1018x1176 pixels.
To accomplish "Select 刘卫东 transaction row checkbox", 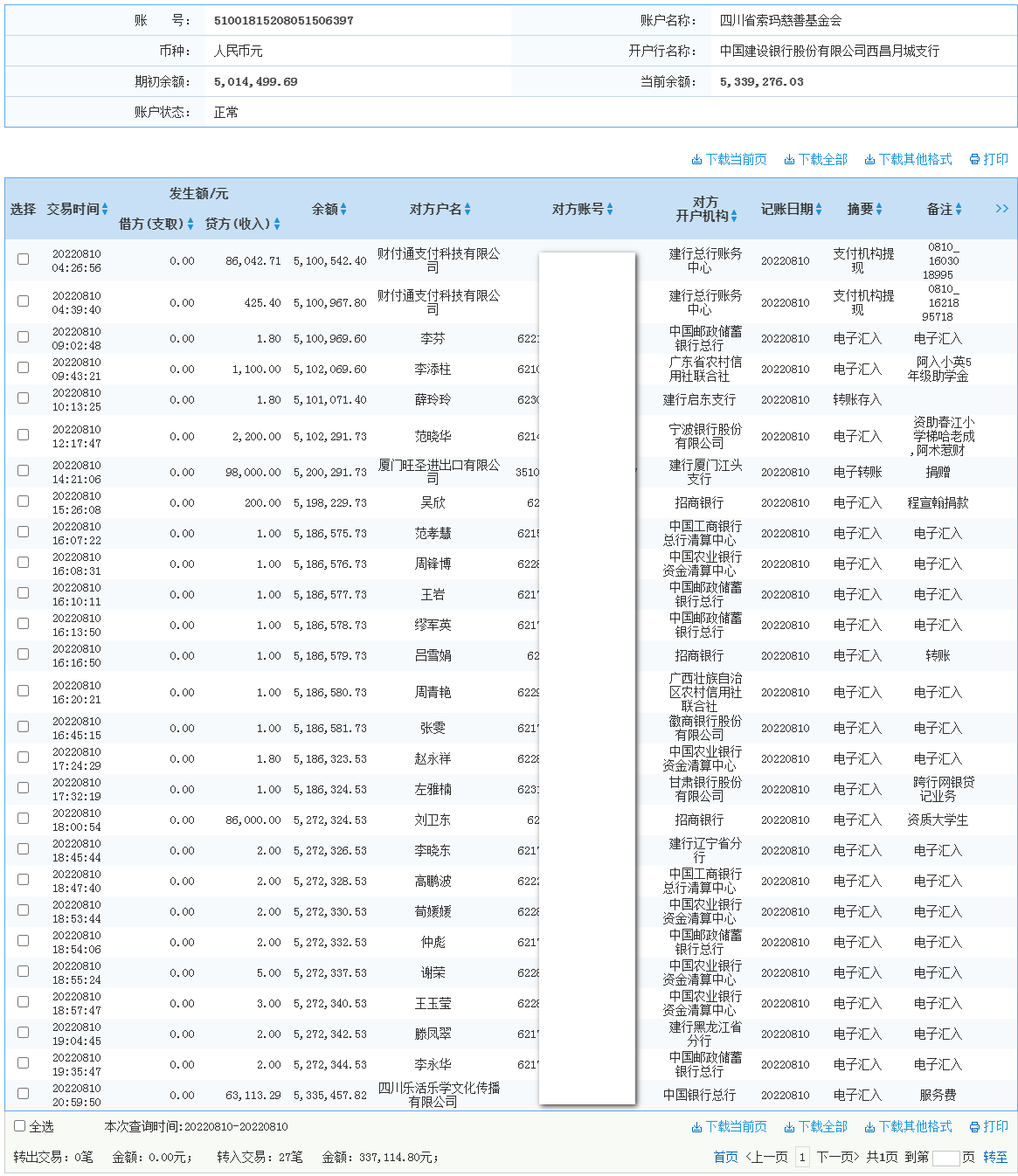I will click(x=23, y=818).
